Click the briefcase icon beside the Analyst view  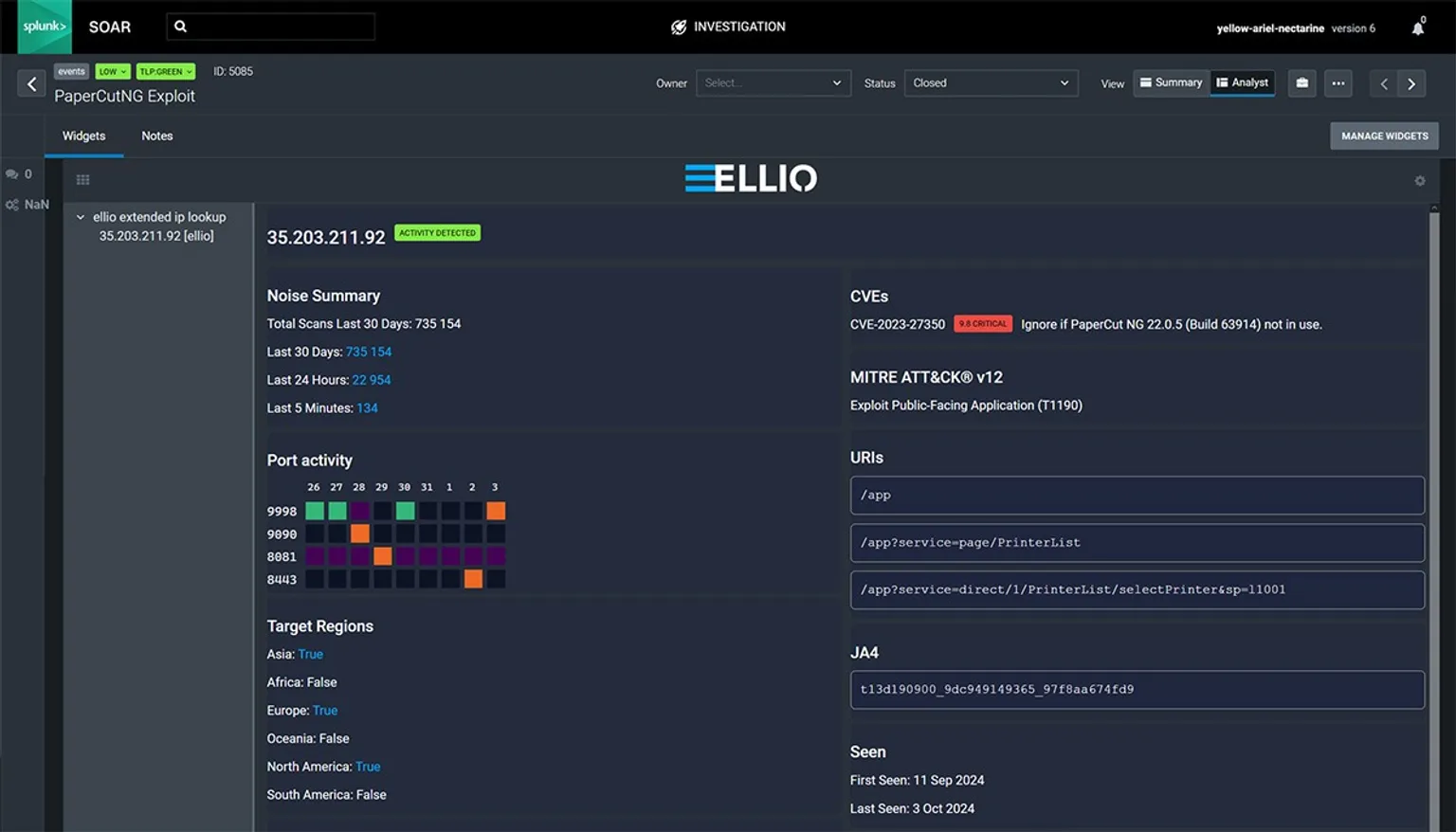(x=1301, y=83)
